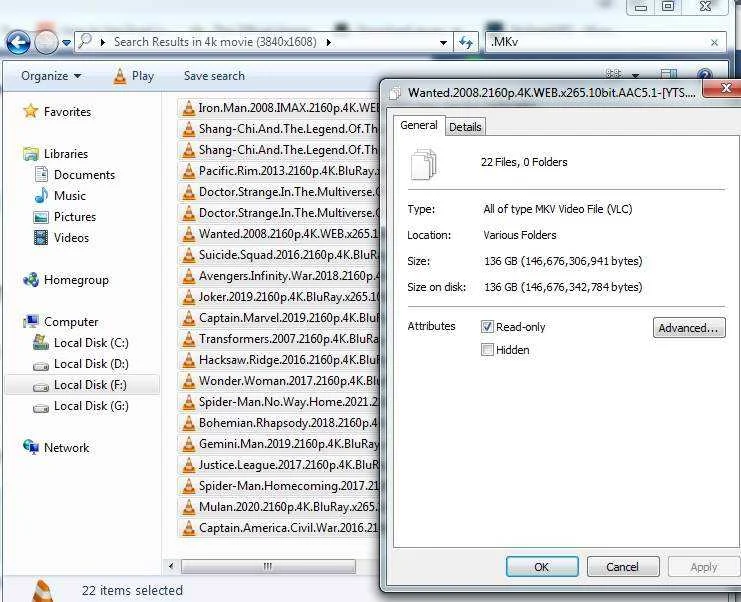Select Computer in the navigation pane
This screenshot has width=741, height=602.
click(x=61, y=322)
